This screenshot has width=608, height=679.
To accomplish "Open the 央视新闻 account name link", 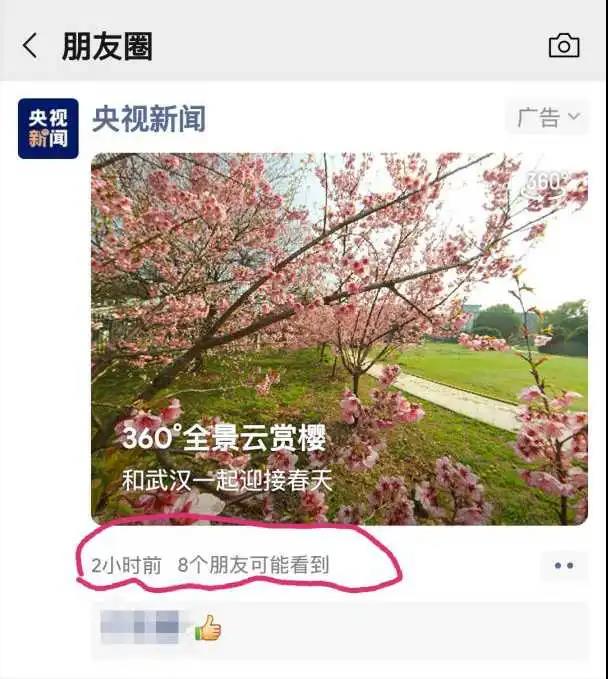I will (149, 118).
